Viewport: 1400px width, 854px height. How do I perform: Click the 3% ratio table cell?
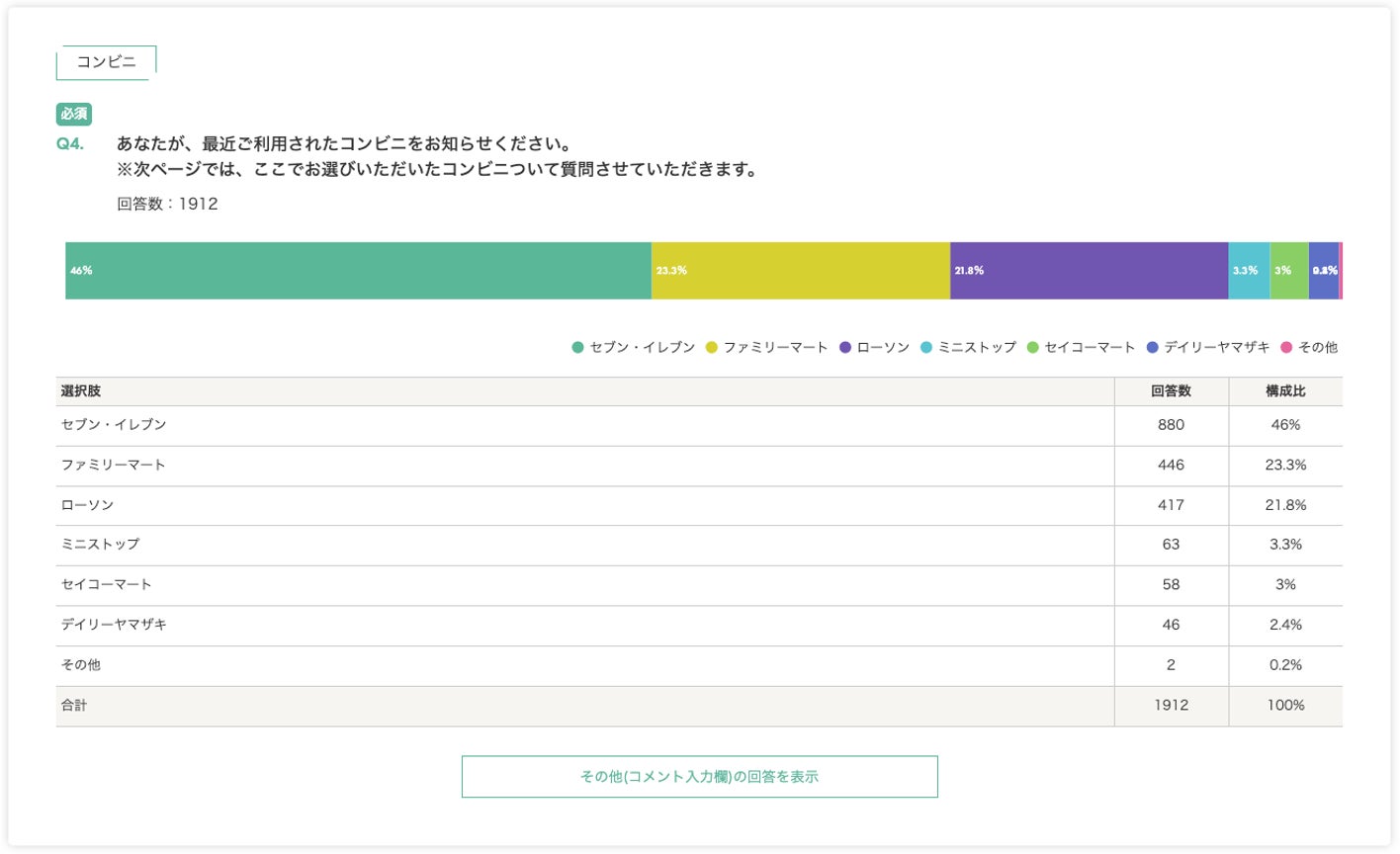(1285, 585)
